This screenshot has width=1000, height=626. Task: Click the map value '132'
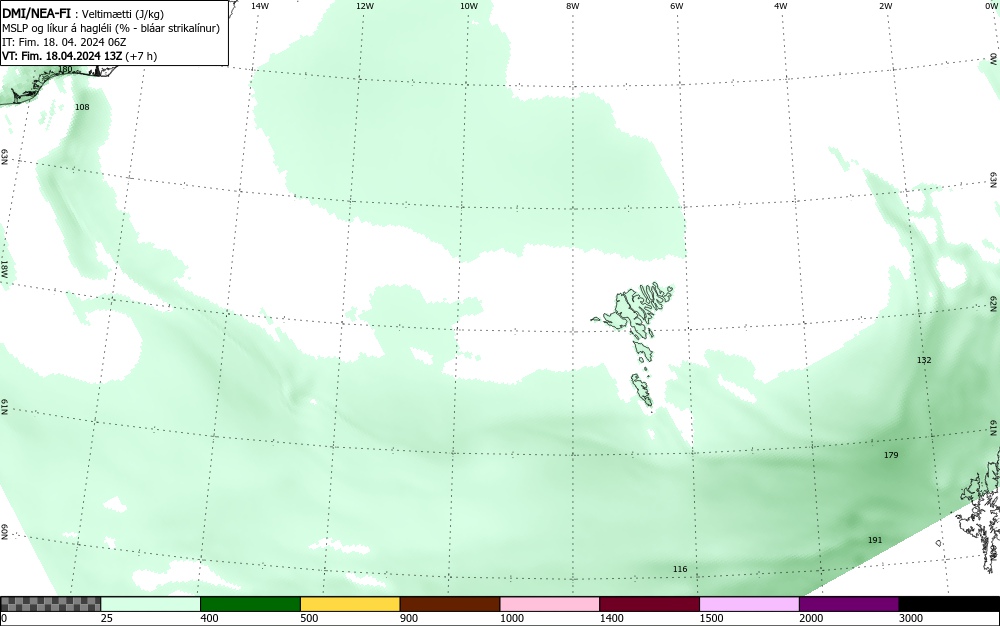point(924,360)
